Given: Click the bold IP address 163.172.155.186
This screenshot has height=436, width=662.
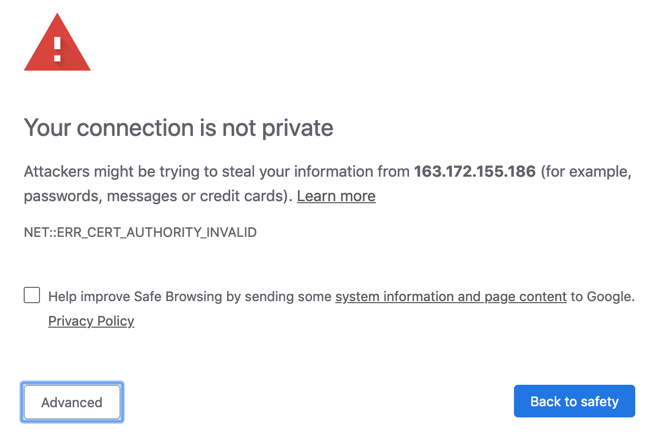Looking at the screenshot, I should pos(475,172).
